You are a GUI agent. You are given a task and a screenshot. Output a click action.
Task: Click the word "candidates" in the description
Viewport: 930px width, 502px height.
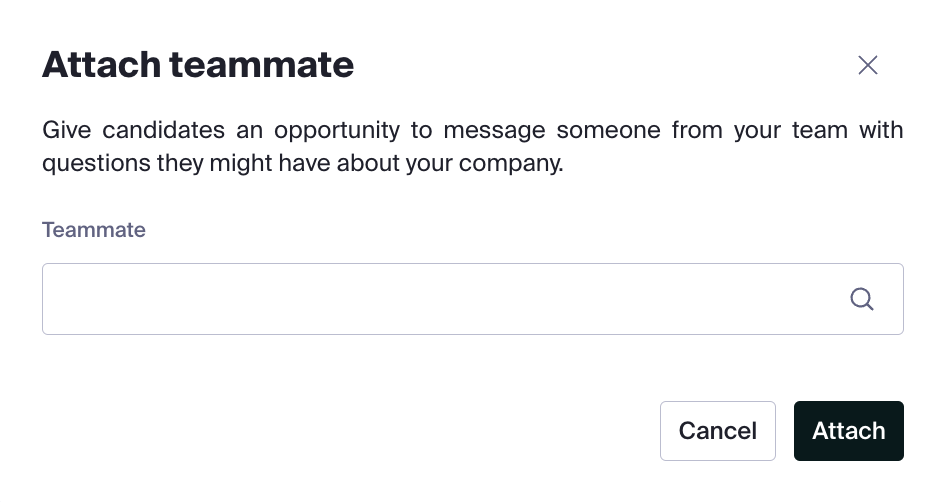coord(164,130)
